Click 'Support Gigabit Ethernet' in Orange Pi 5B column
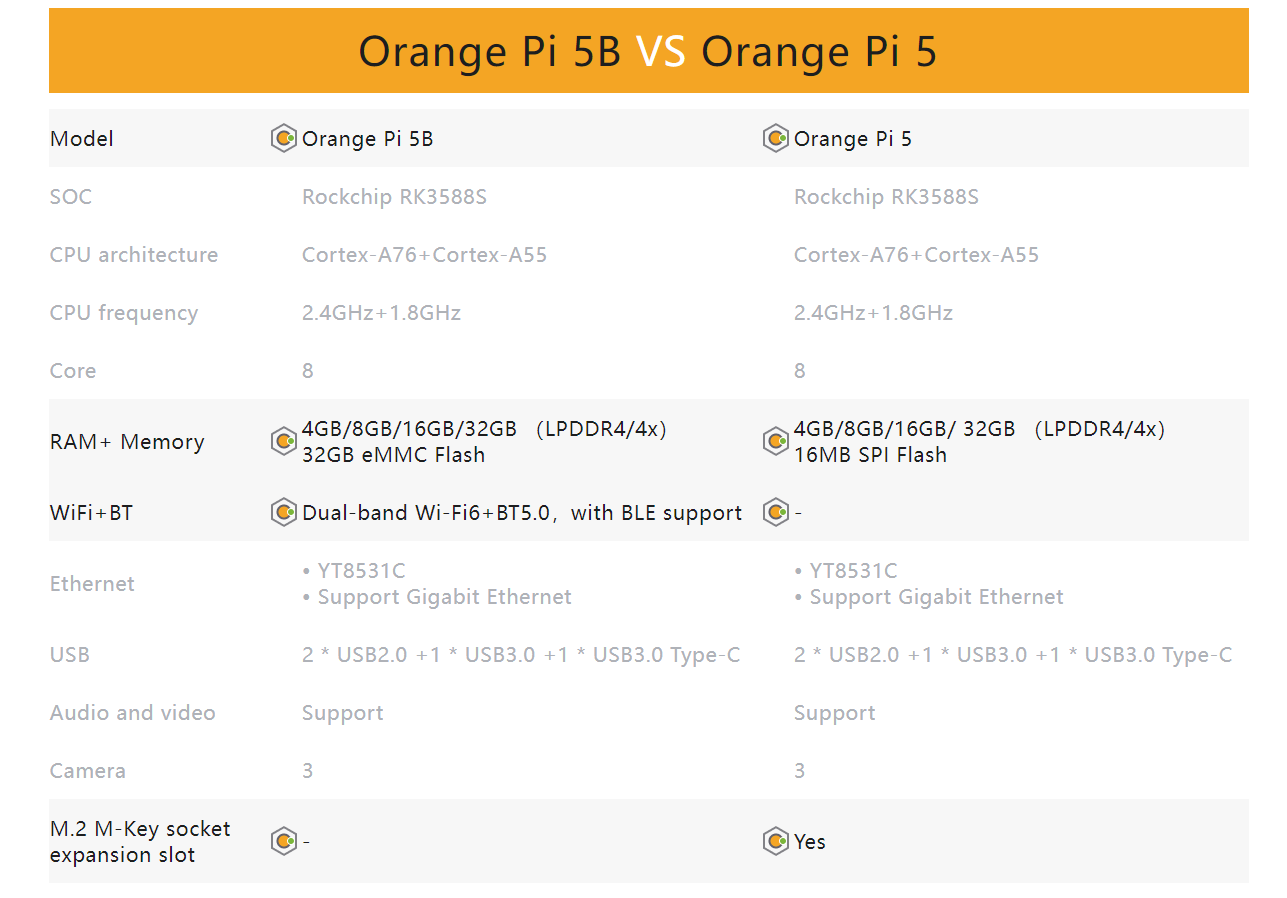 [x=444, y=597]
